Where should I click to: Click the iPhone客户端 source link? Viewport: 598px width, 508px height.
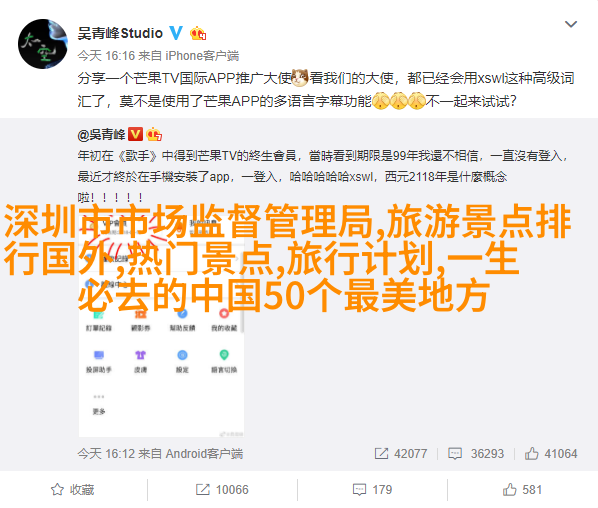[x=202, y=56]
